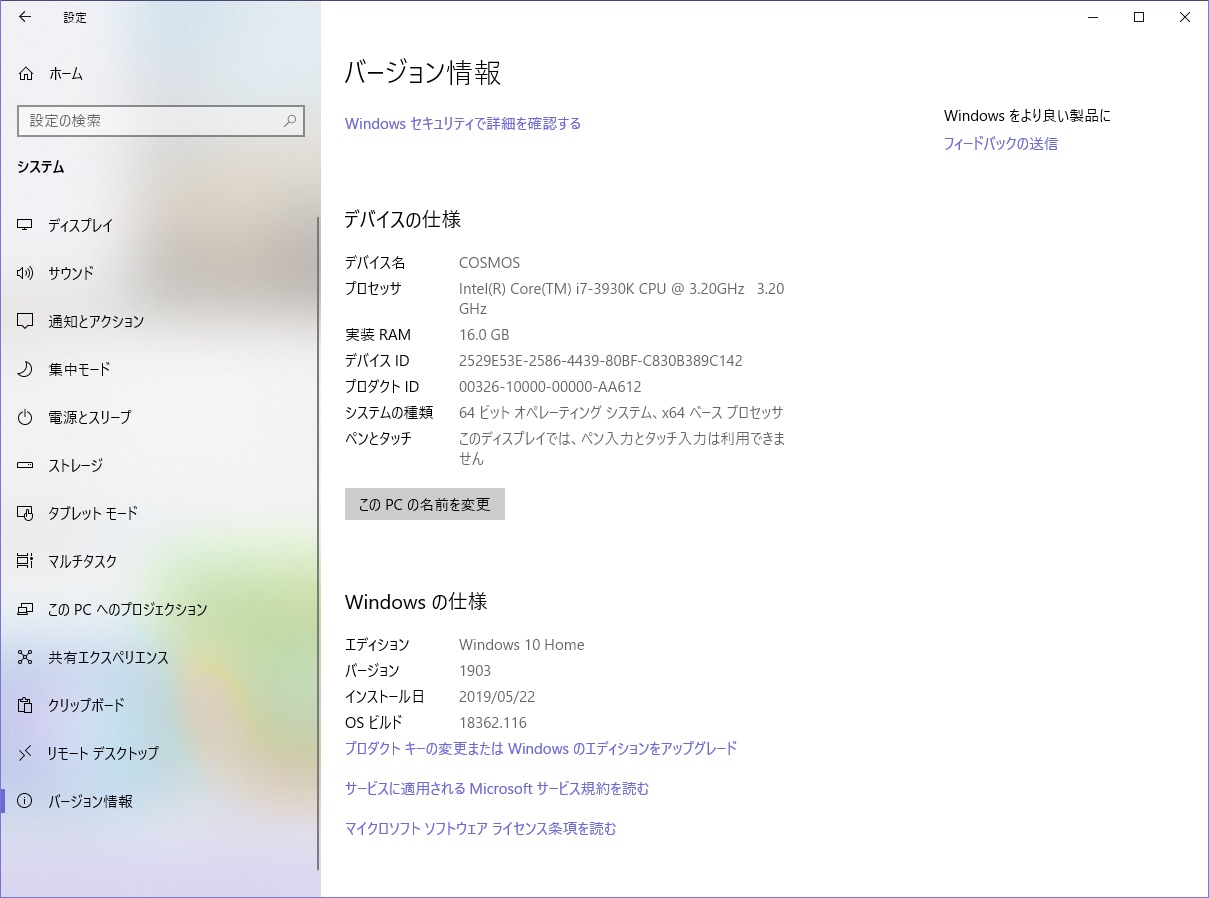Click the Multitasking (マルチタスク) icon
This screenshot has width=1209, height=898.
point(26,561)
